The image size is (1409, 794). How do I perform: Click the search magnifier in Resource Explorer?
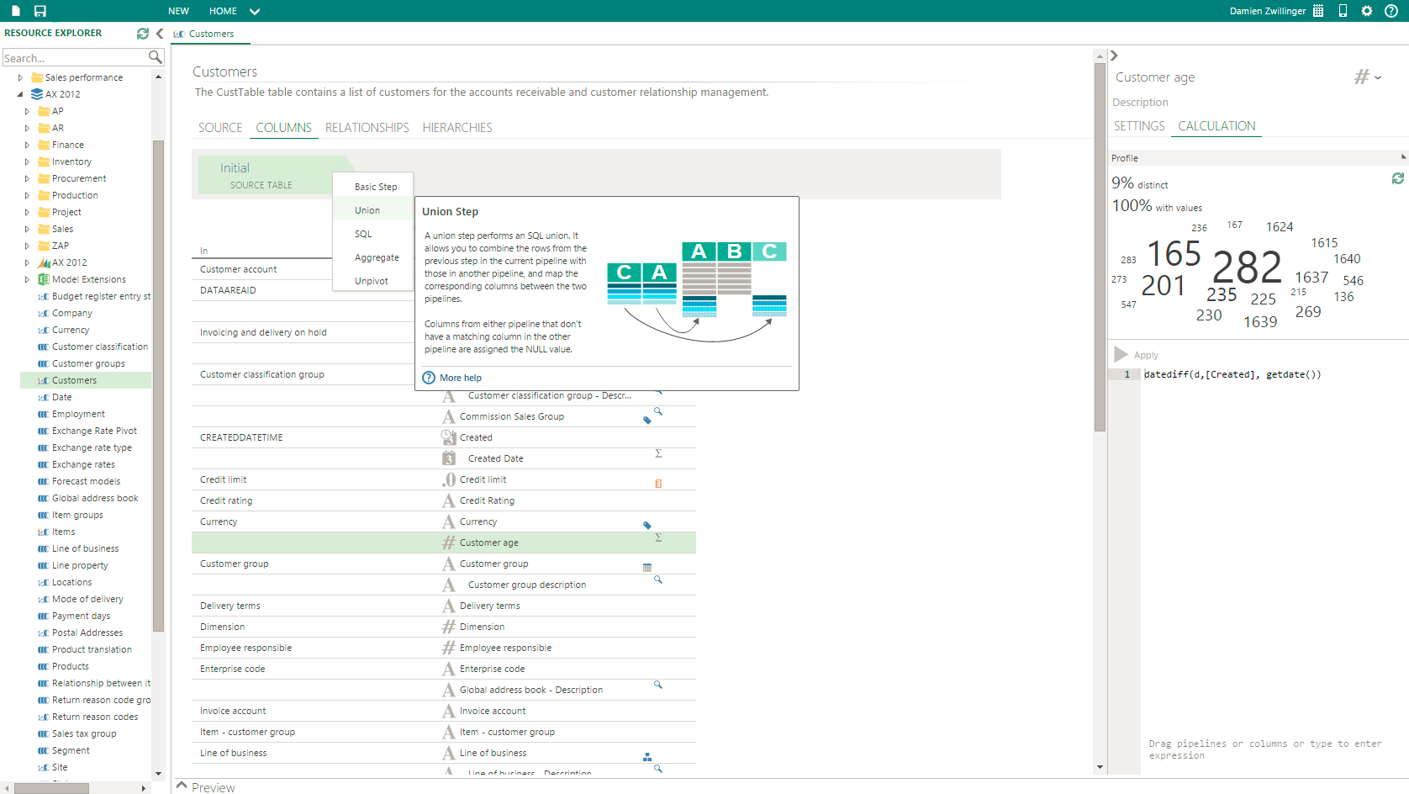pos(155,58)
